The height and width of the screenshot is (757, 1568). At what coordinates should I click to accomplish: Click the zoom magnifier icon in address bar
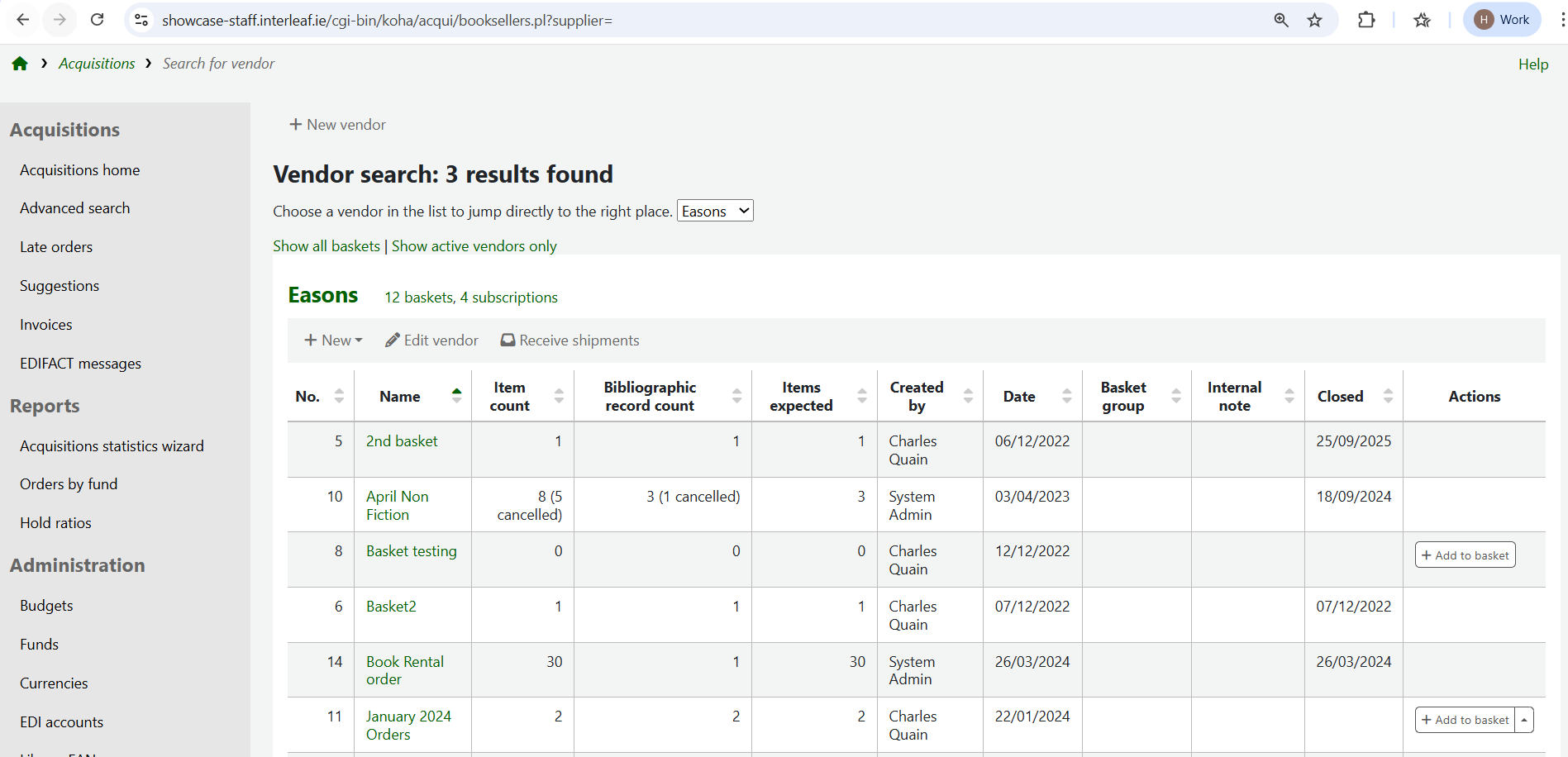(x=1281, y=20)
